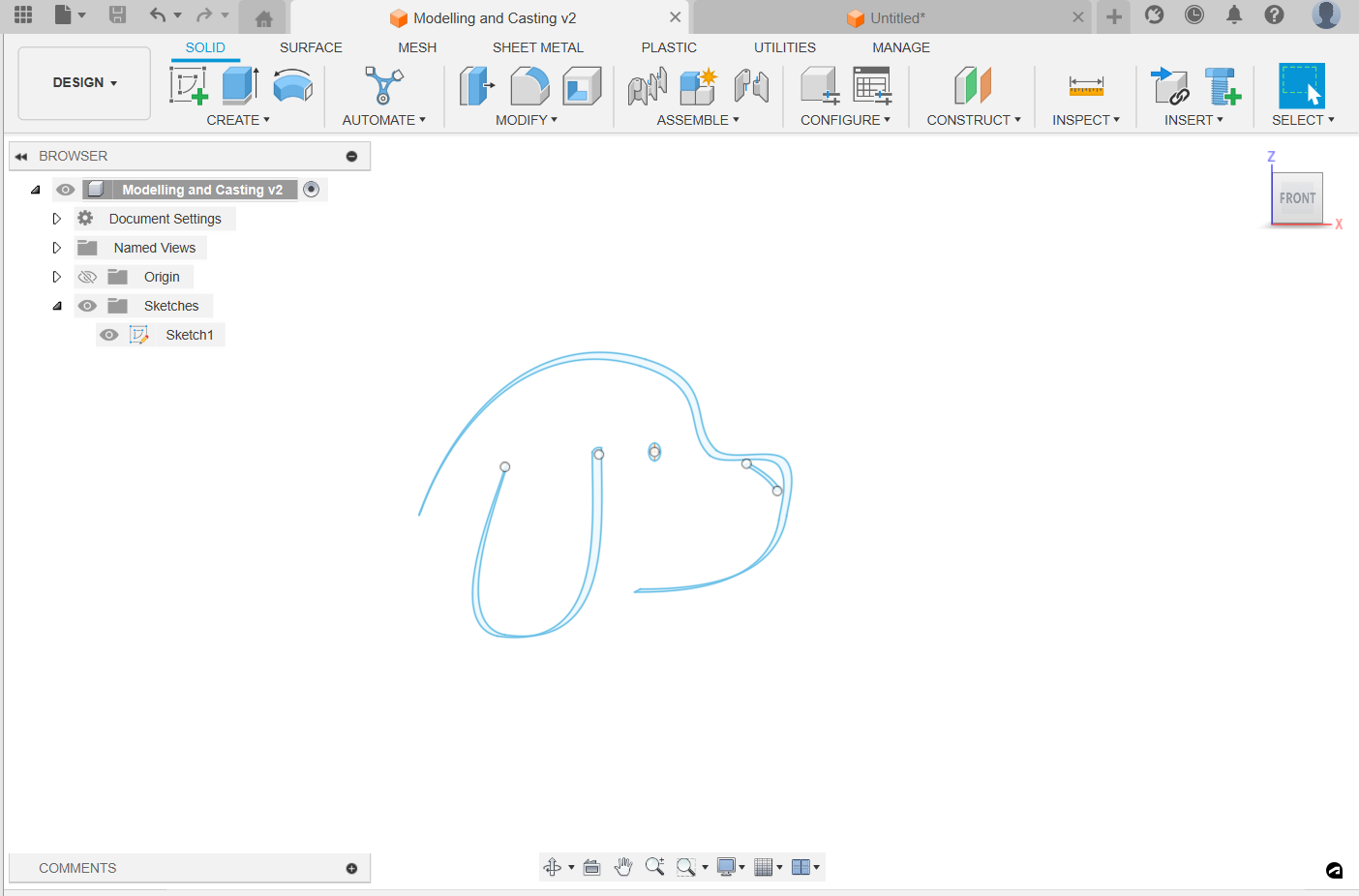Open the MODIFY dropdown menu
The height and width of the screenshot is (896, 1359).
(527, 120)
